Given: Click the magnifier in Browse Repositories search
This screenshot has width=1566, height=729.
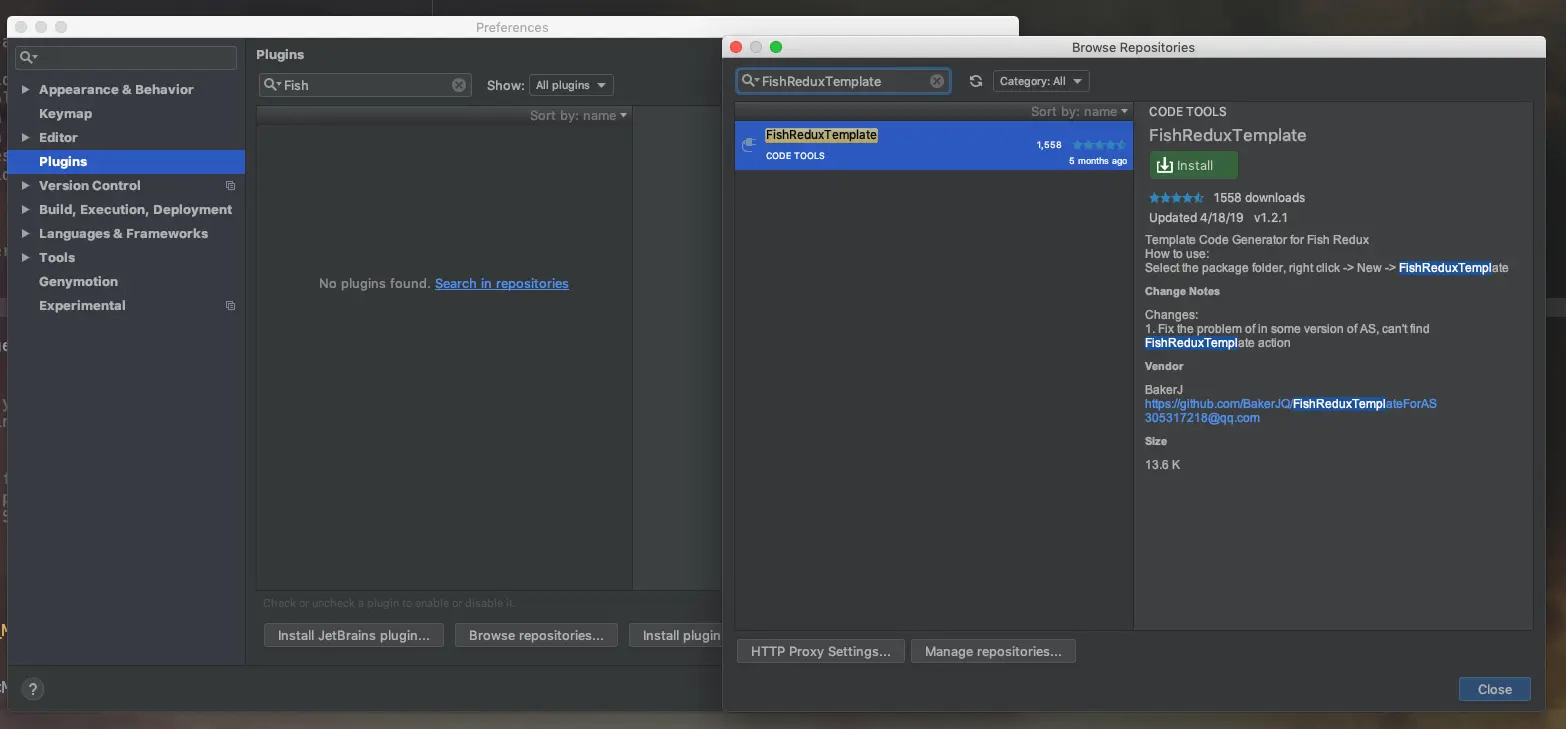Looking at the screenshot, I should (x=750, y=81).
